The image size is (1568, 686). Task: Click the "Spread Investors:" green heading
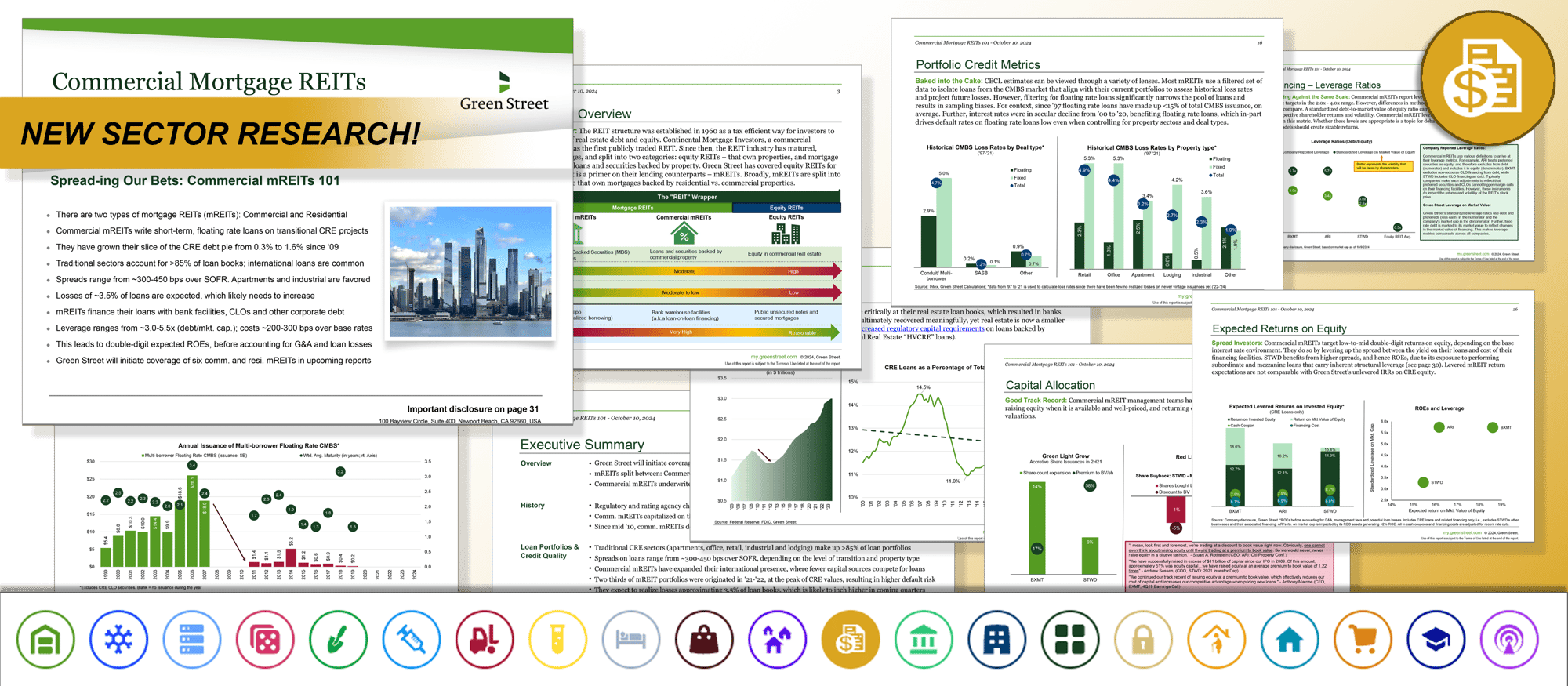[1236, 343]
